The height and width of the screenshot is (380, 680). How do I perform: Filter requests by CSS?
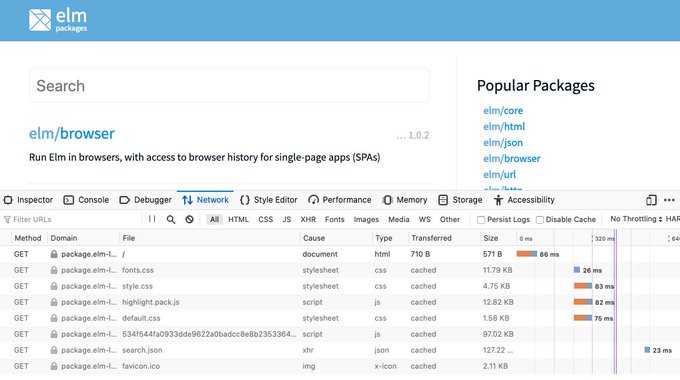point(265,219)
